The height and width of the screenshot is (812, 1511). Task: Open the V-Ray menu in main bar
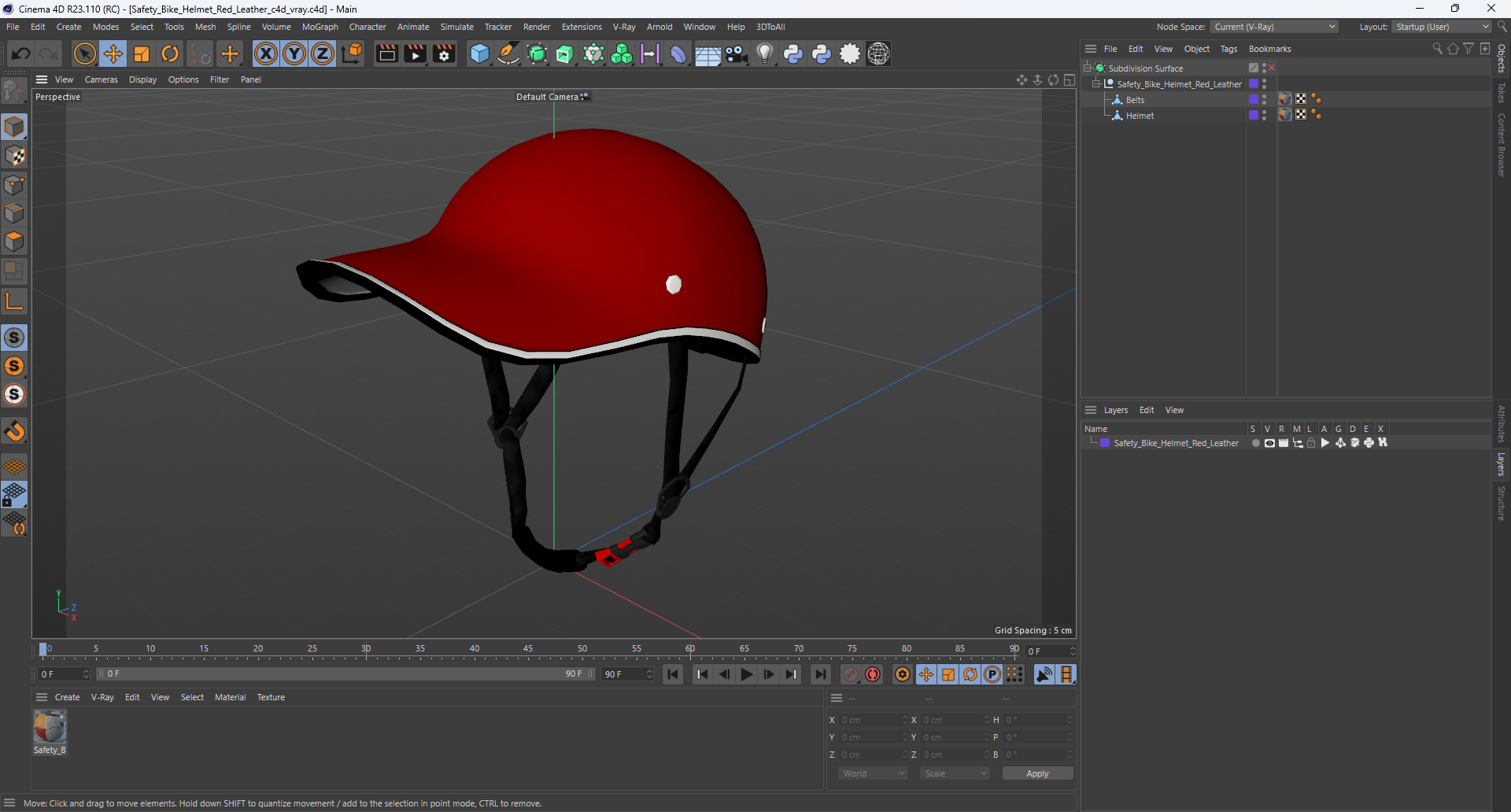(624, 27)
